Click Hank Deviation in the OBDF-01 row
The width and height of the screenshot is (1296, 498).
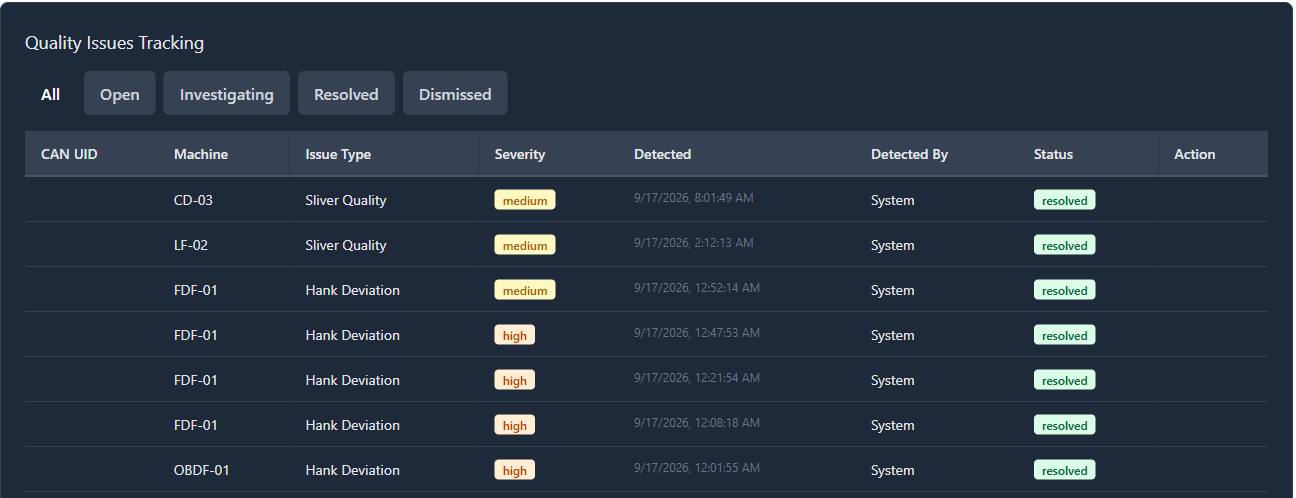[x=352, y=470]
